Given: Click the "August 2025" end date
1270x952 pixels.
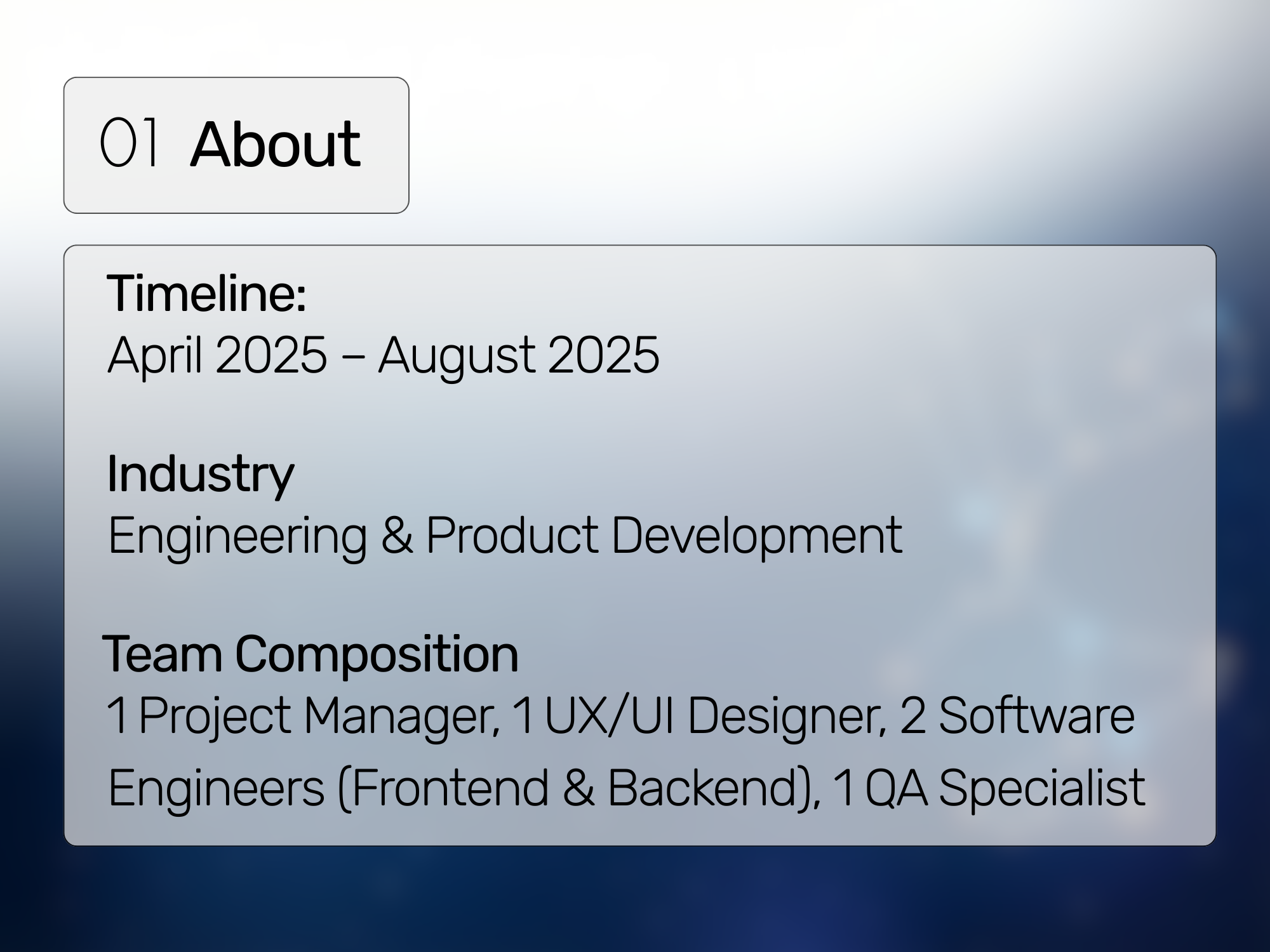Looking at the screenshot, I should (x=518, y=355).
